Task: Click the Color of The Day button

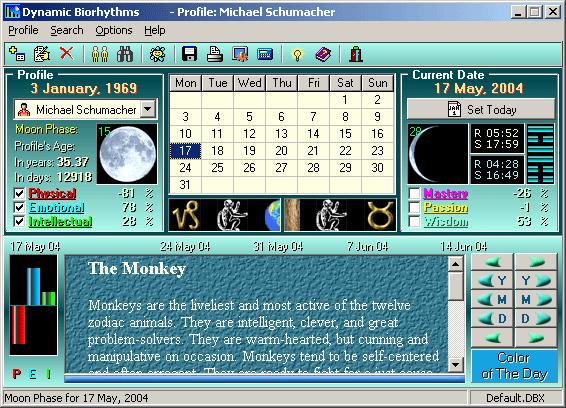Action: pos(514,365)
